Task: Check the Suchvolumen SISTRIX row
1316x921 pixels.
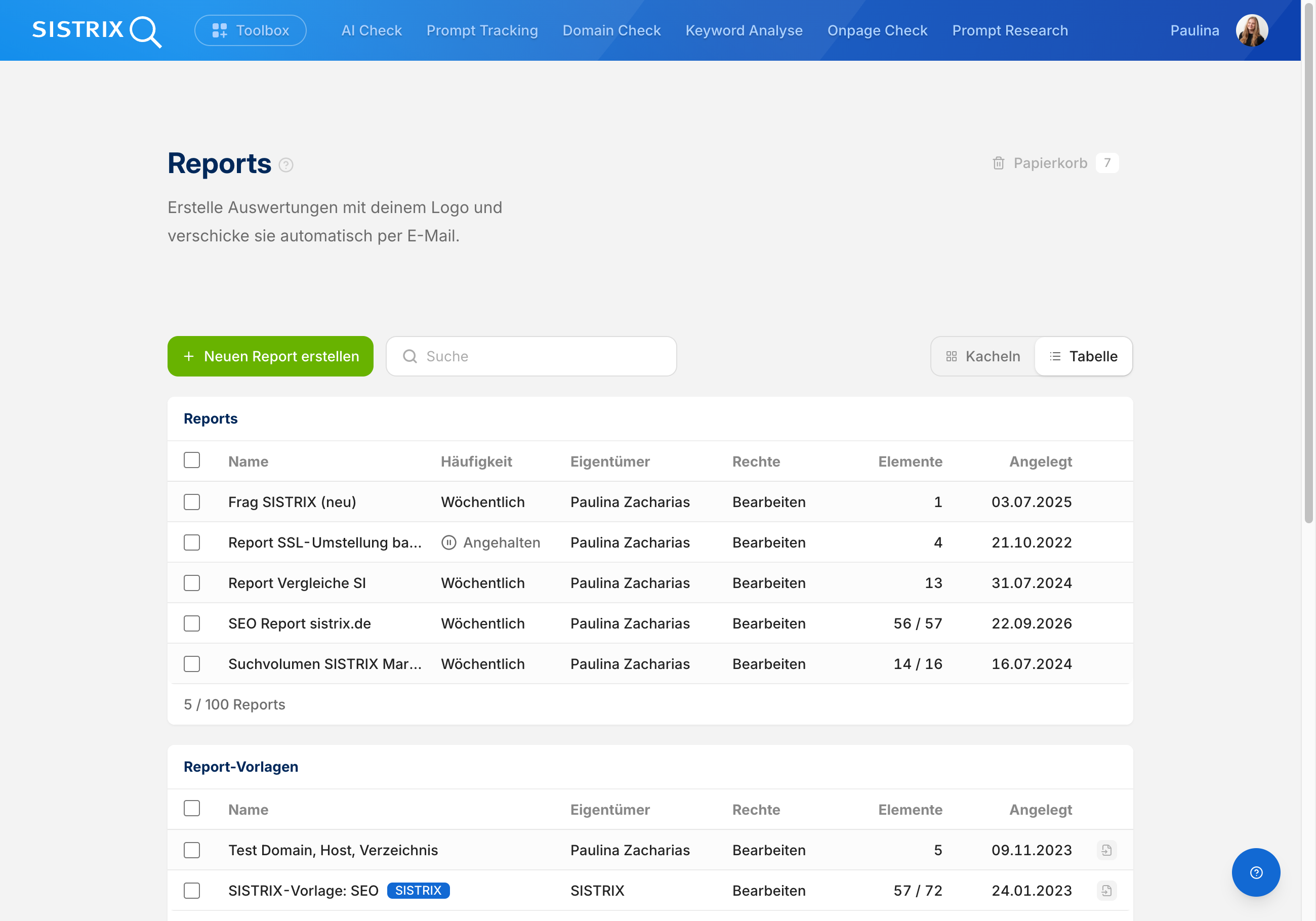Action: tap(192, 663)
